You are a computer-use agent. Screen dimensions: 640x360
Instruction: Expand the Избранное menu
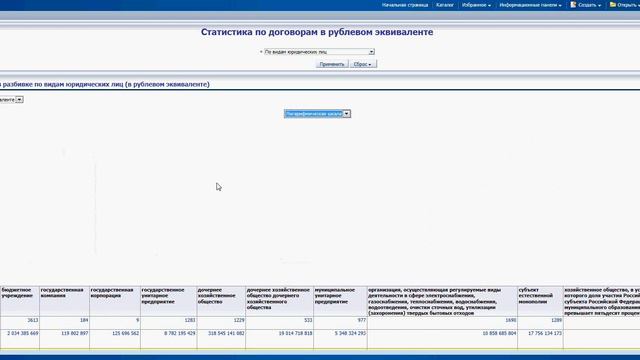476,5
